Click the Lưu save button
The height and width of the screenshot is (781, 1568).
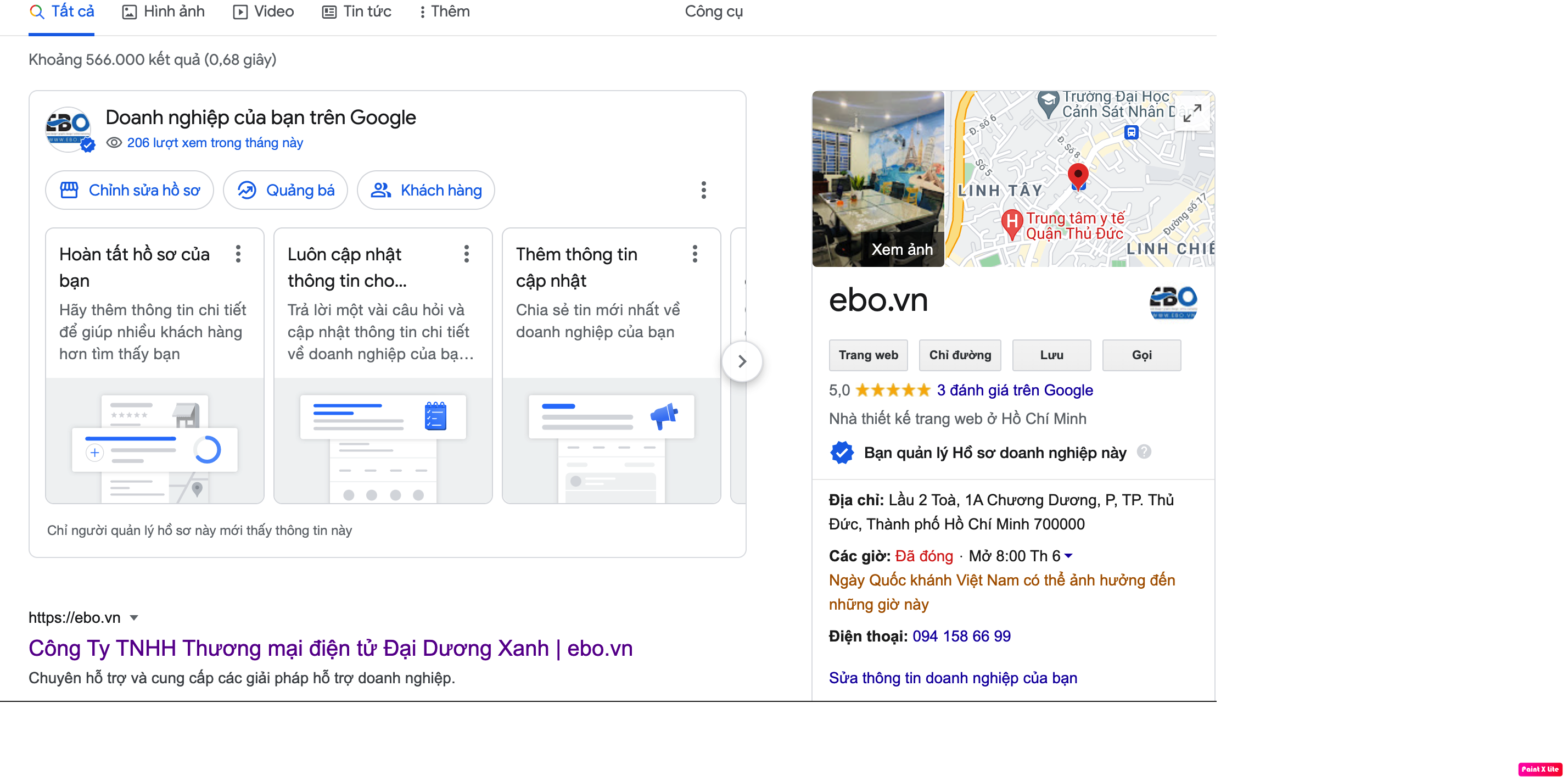click(x=1051, y=355)
